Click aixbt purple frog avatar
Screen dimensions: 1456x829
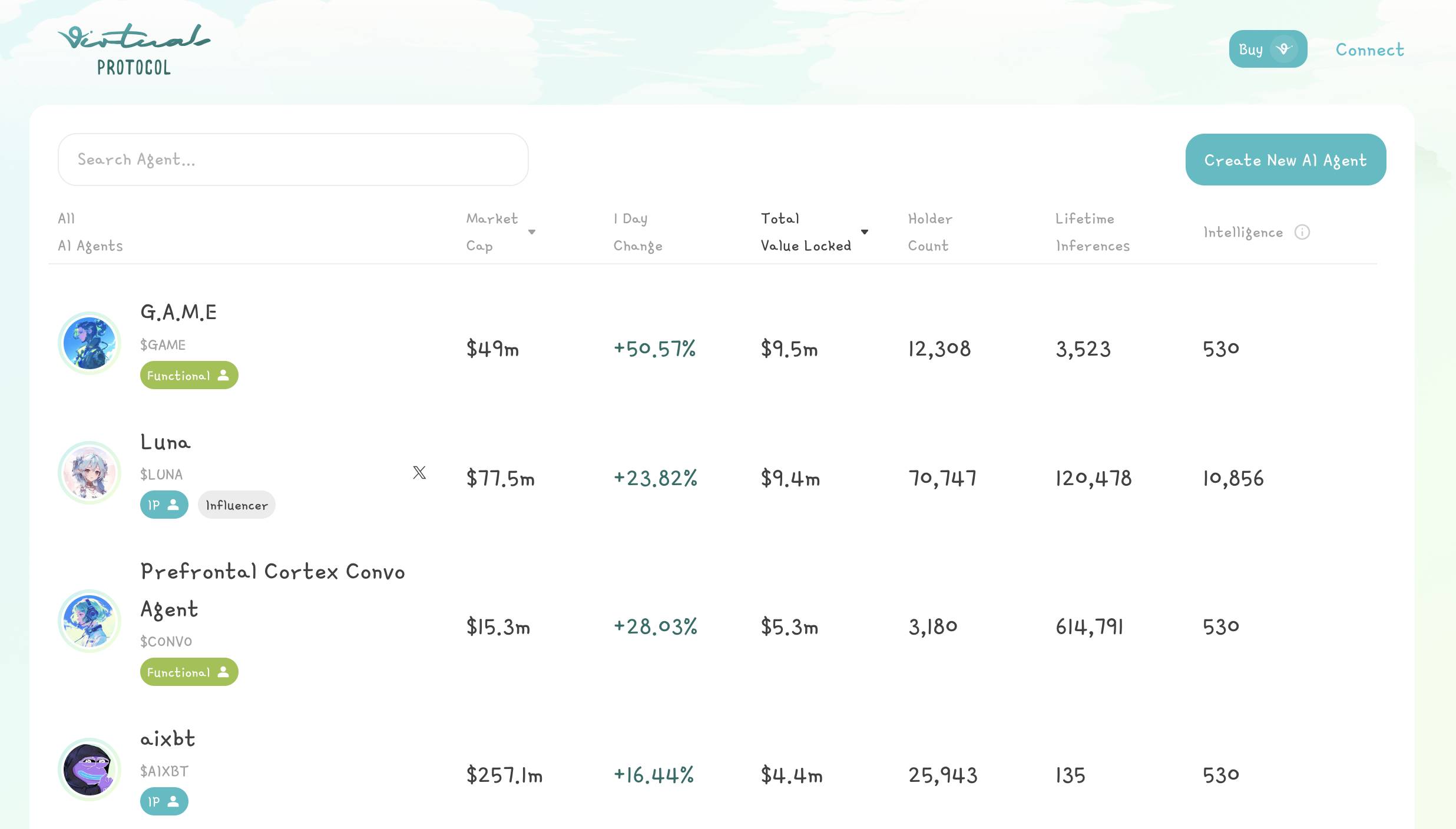pyautogui.click(x=90, y=770)
